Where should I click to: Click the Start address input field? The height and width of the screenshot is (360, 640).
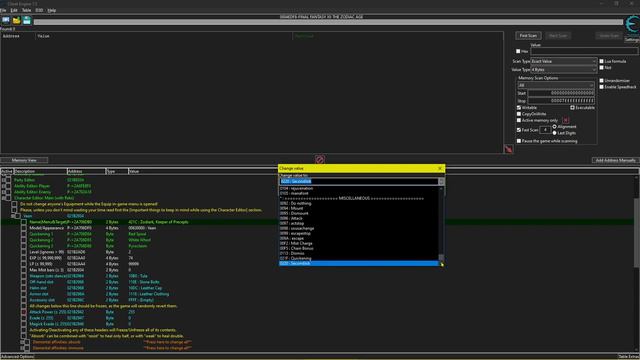click(x=561, y=93)
